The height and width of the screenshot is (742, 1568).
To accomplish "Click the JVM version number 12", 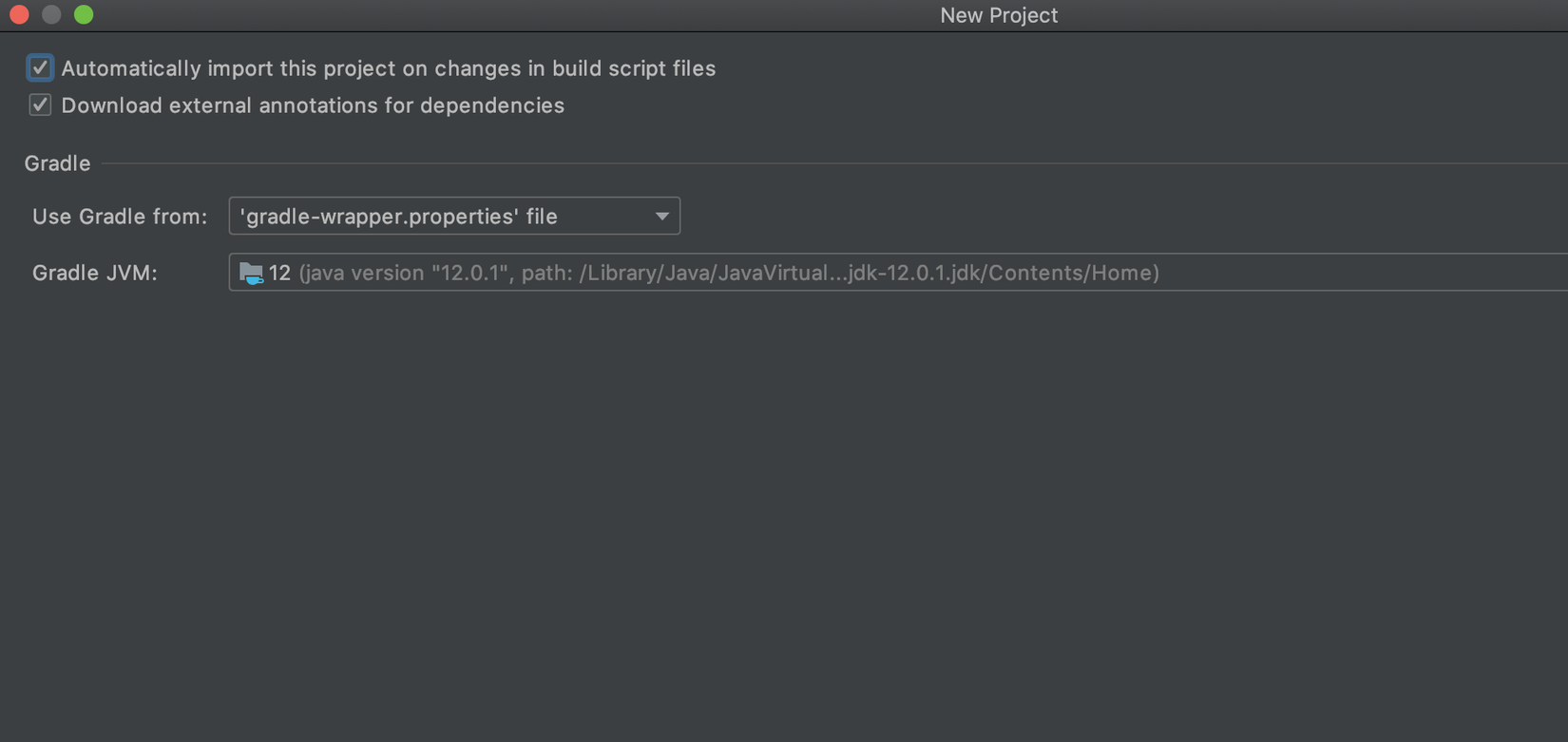I will pyautogui.click(x=279, y=274).
